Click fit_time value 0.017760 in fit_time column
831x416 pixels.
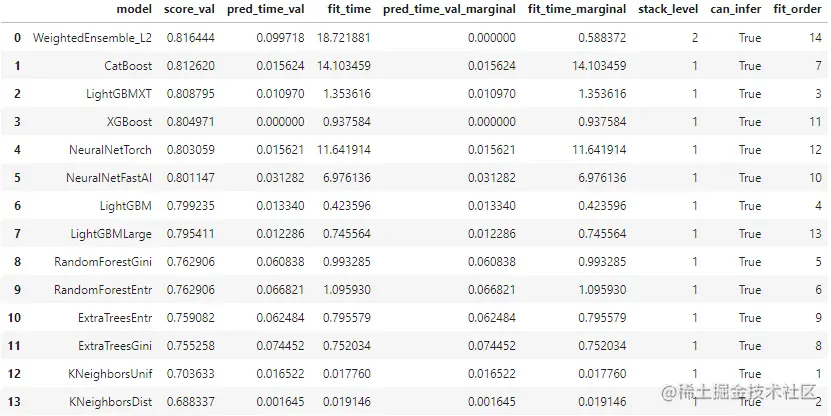347,374
